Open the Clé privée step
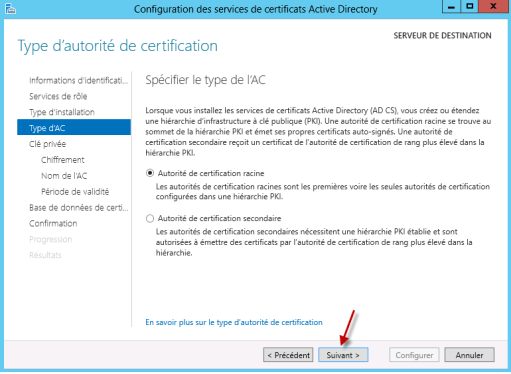The image size is (511, 374). [47, 144]
